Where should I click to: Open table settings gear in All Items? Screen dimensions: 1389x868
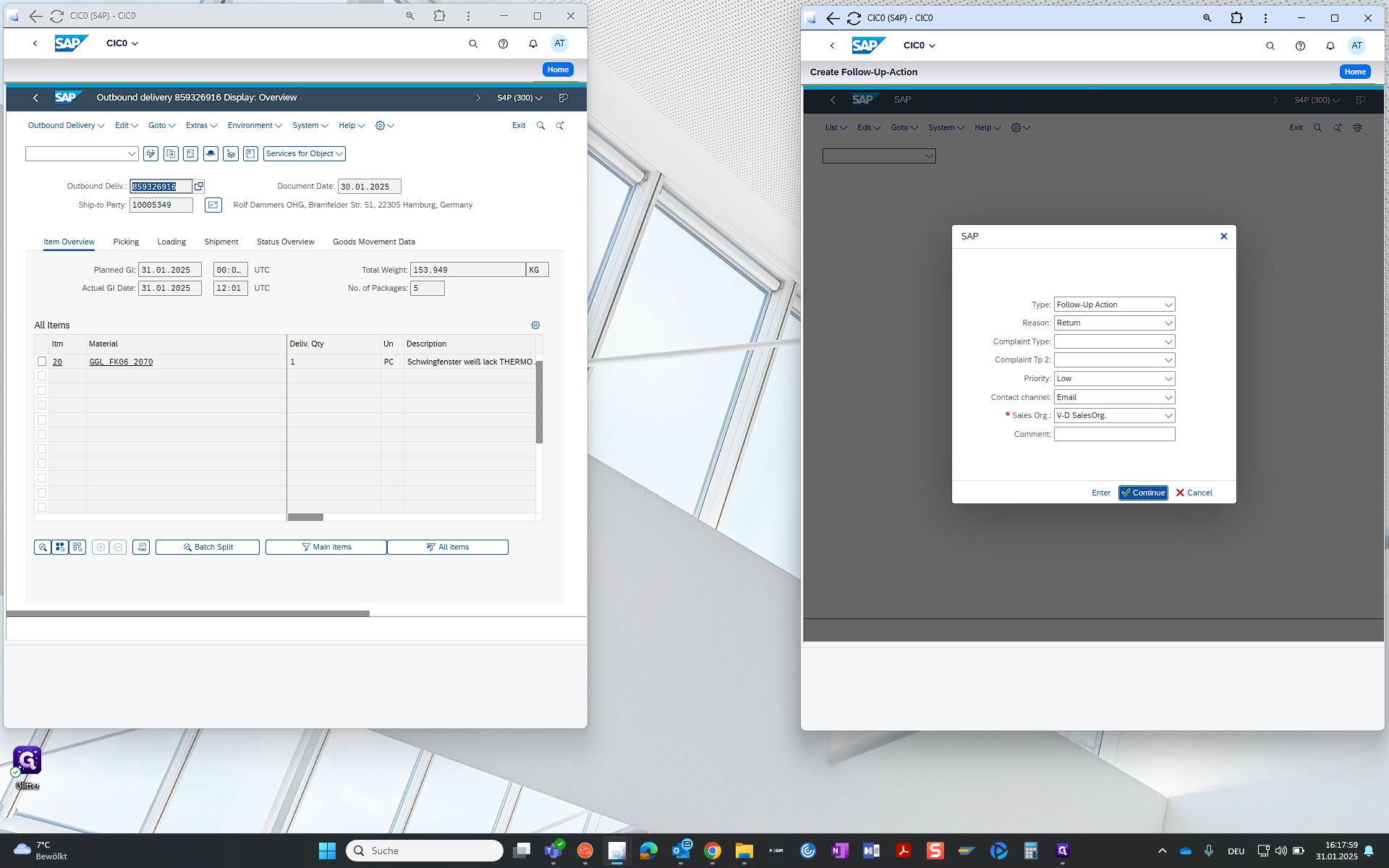[x=535, y=325]
